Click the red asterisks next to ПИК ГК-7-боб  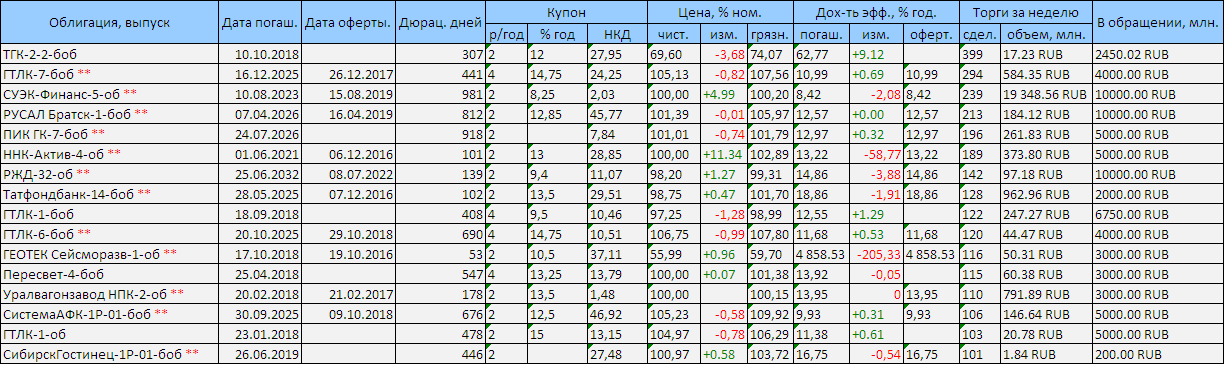(98, 132)
